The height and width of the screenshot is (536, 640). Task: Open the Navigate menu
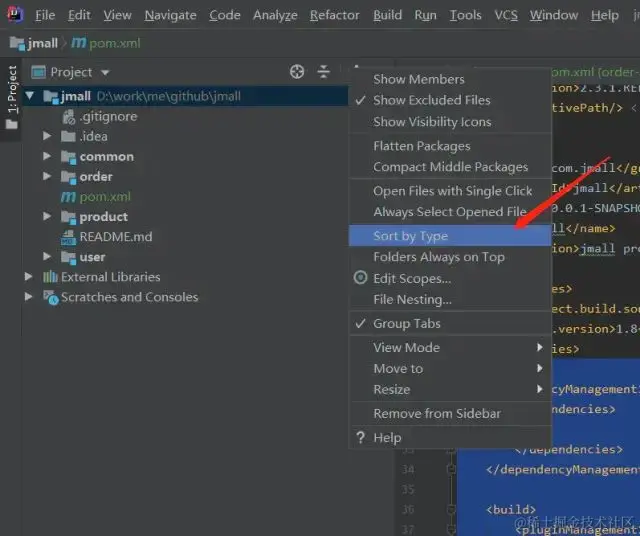coord(170,15)
